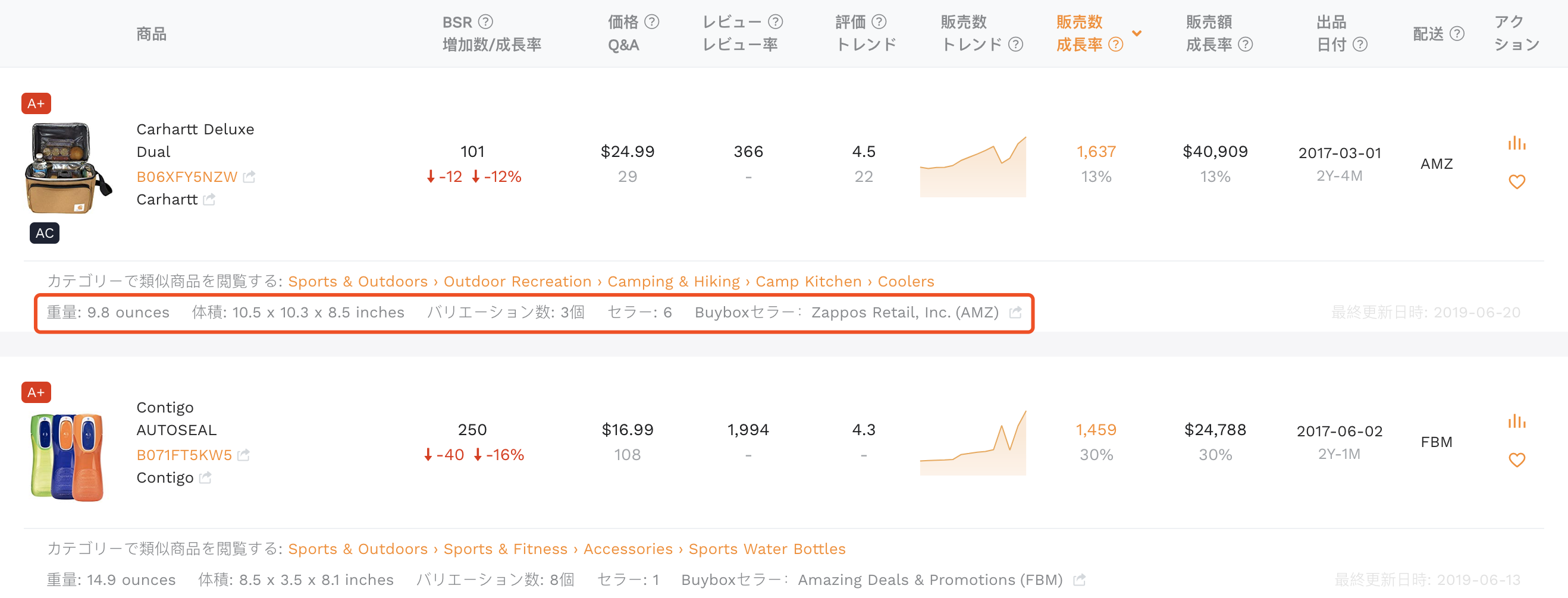
Task: Select Carhartt revenue $40,909
Action: pos(1215,152)
